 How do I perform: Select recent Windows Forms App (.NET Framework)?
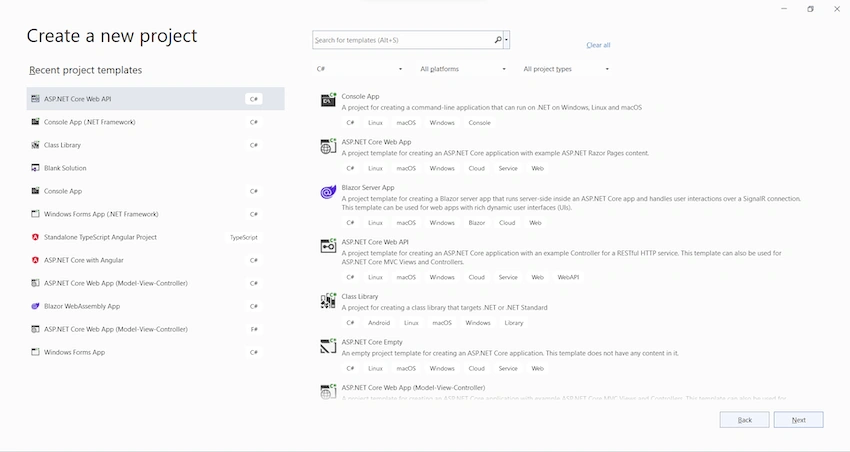156,214
